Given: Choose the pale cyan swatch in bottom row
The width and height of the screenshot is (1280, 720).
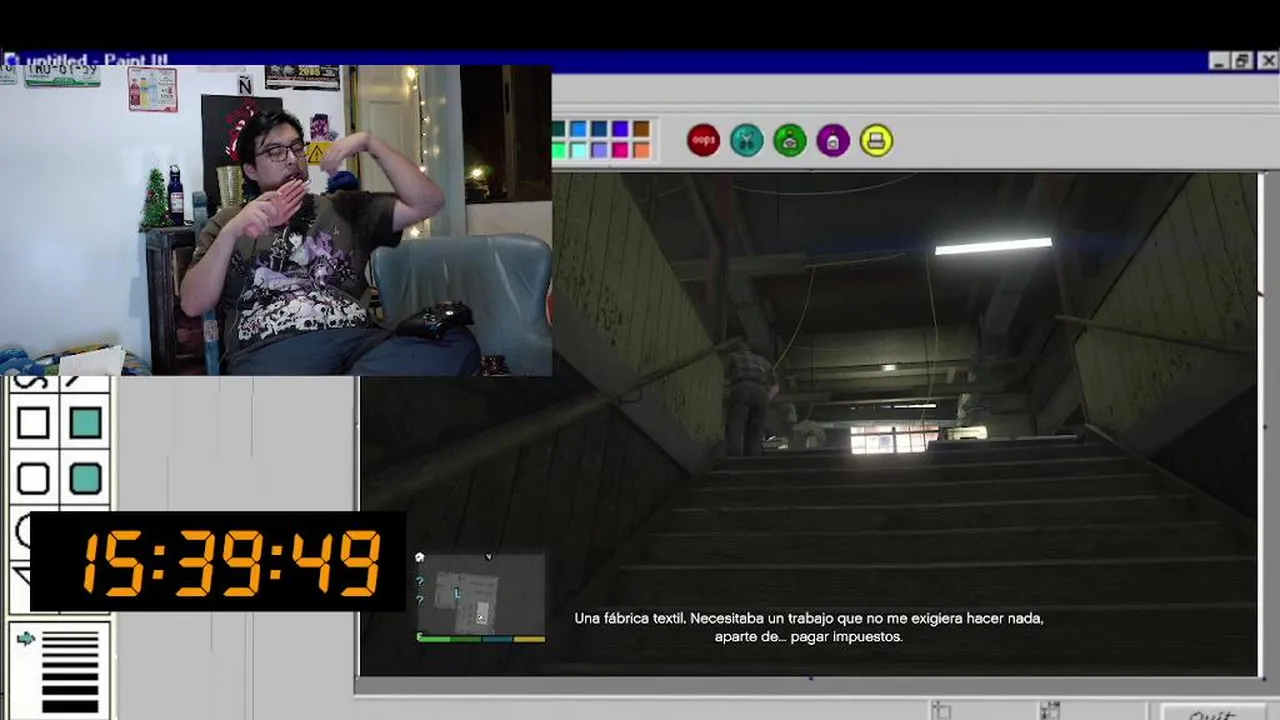Looking at the screenshot, I should coord(578,150).
